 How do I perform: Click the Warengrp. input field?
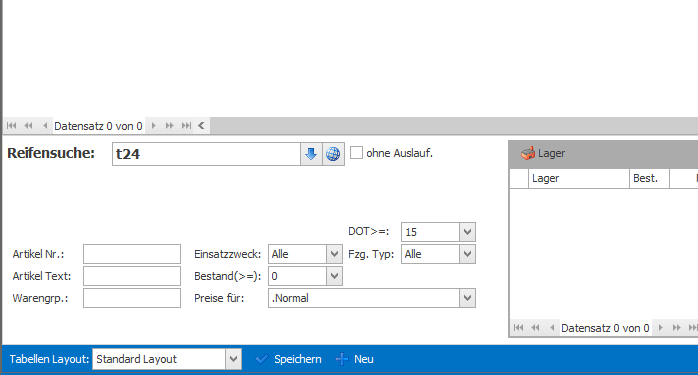(132, 298)
